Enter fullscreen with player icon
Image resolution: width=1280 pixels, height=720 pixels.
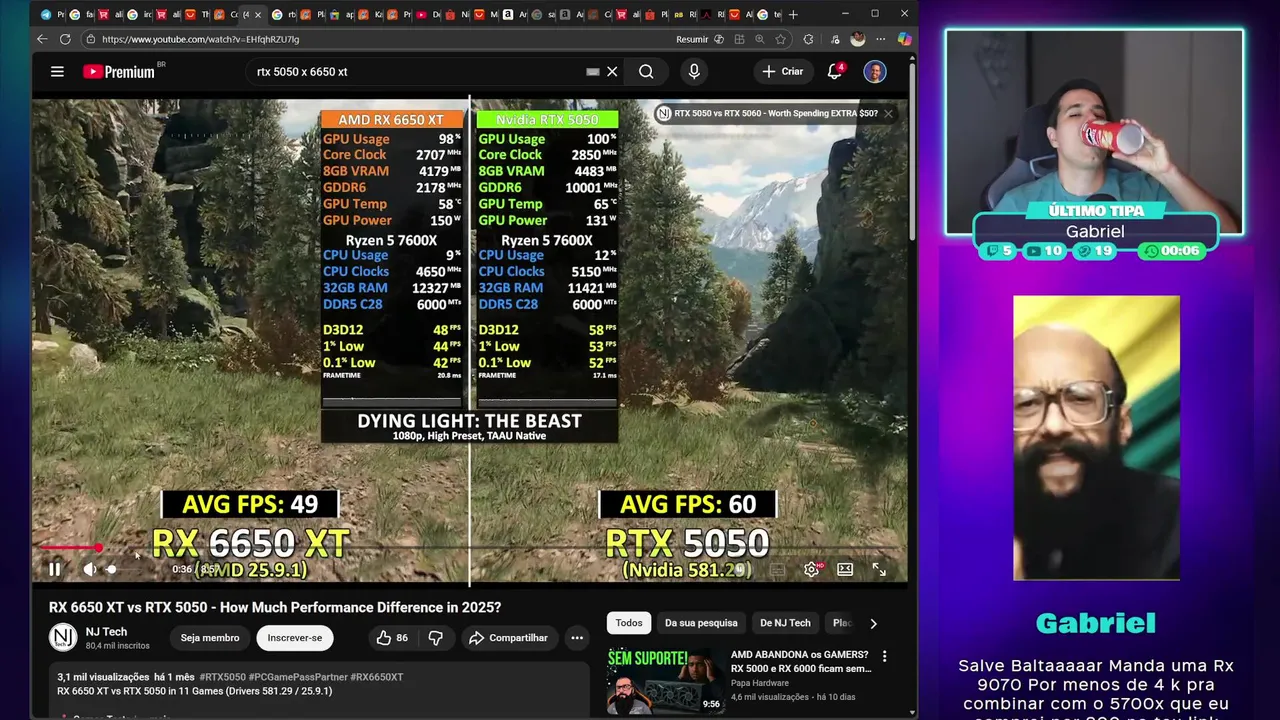(879, 569)
